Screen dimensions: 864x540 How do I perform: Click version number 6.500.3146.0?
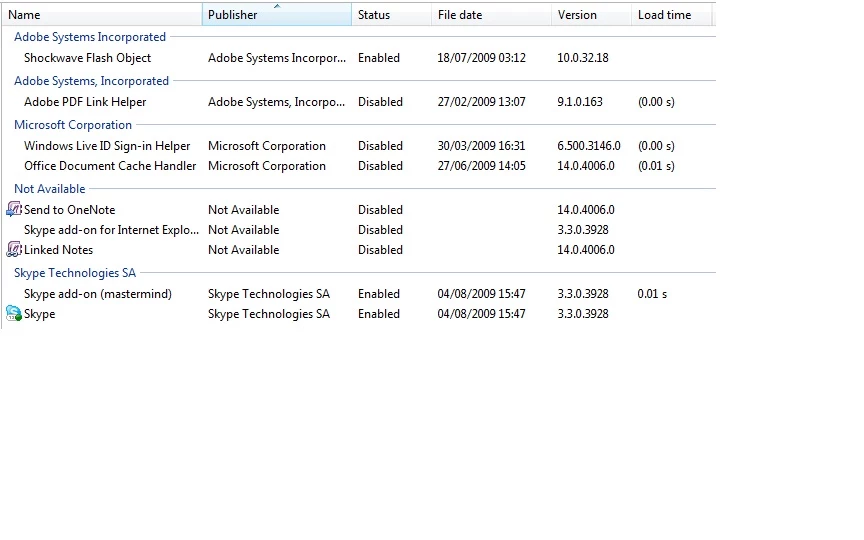point(588,146)
